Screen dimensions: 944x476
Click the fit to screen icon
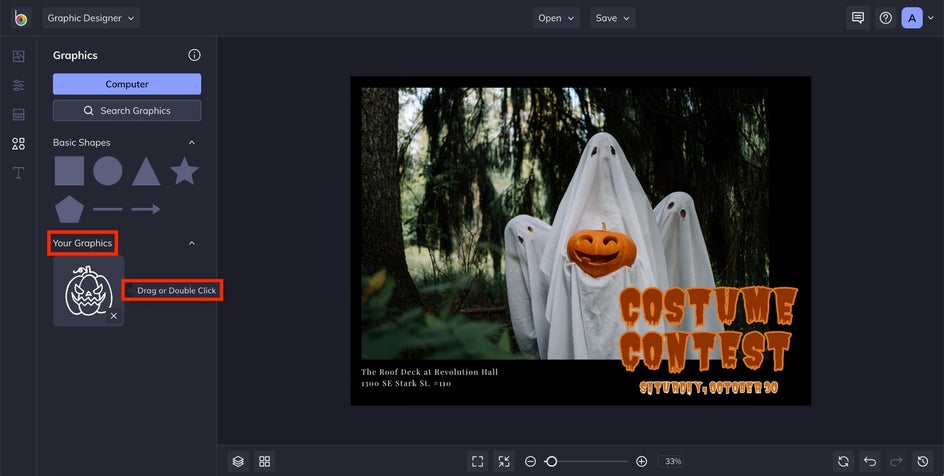tap(478, 461)
